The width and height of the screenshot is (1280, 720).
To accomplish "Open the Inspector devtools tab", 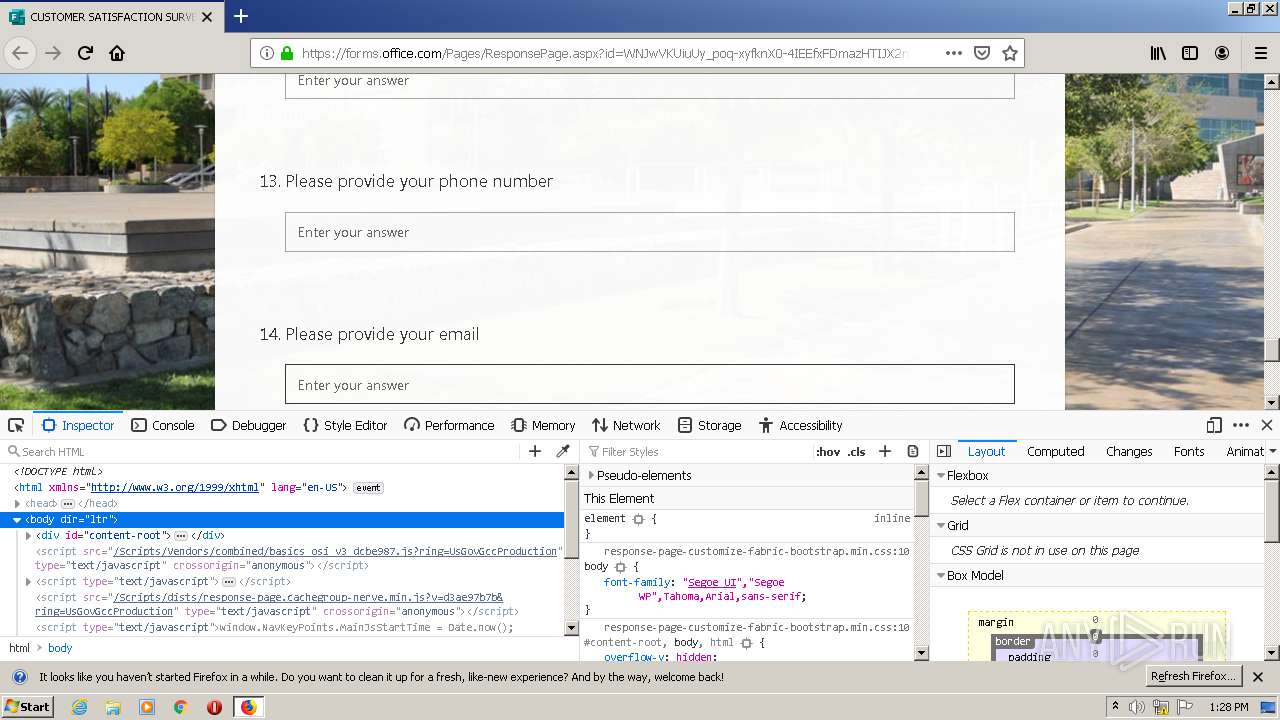I will pos(78,425).
